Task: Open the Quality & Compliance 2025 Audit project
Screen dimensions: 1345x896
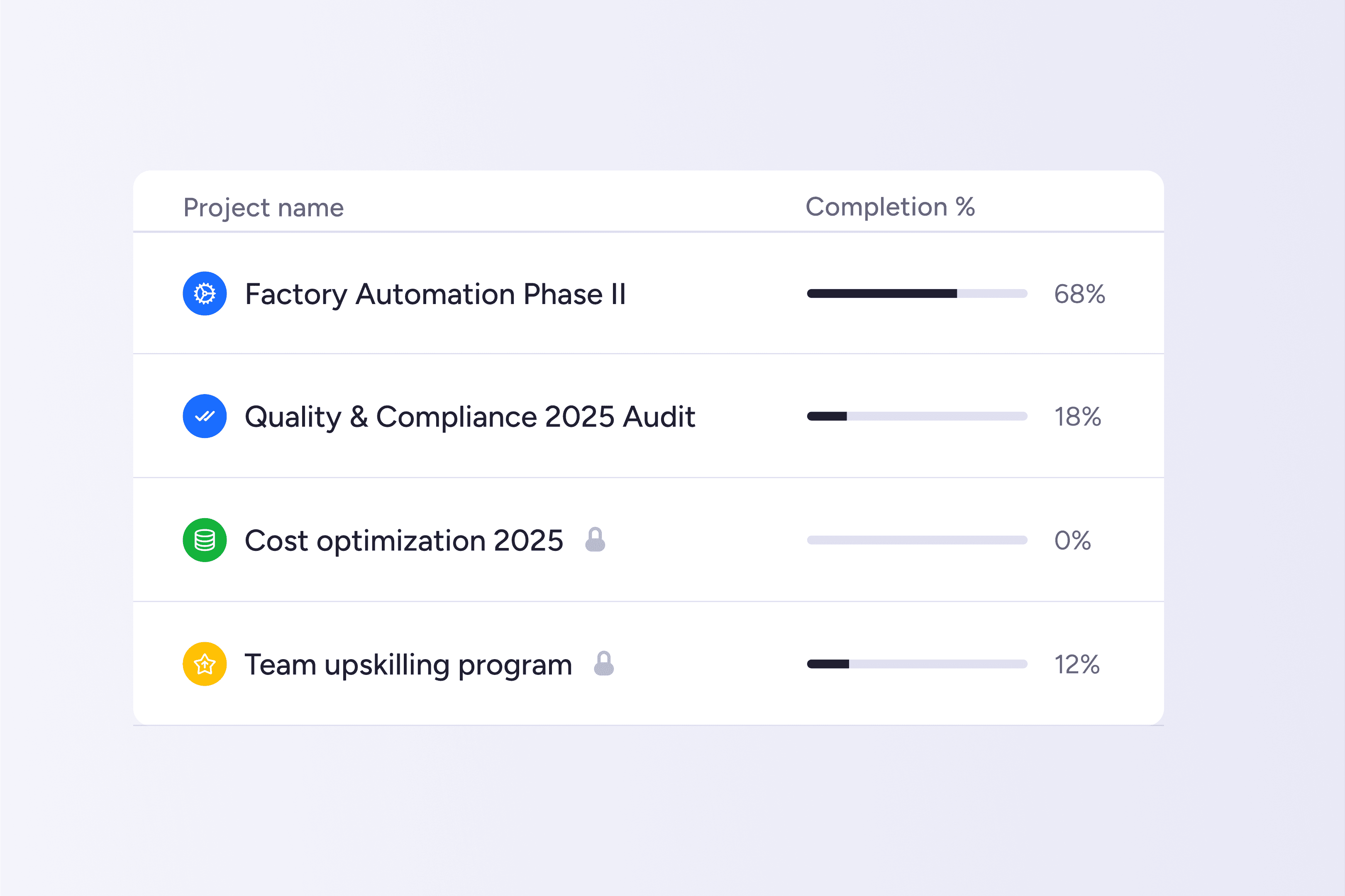Action: click(x=469, y=416)
